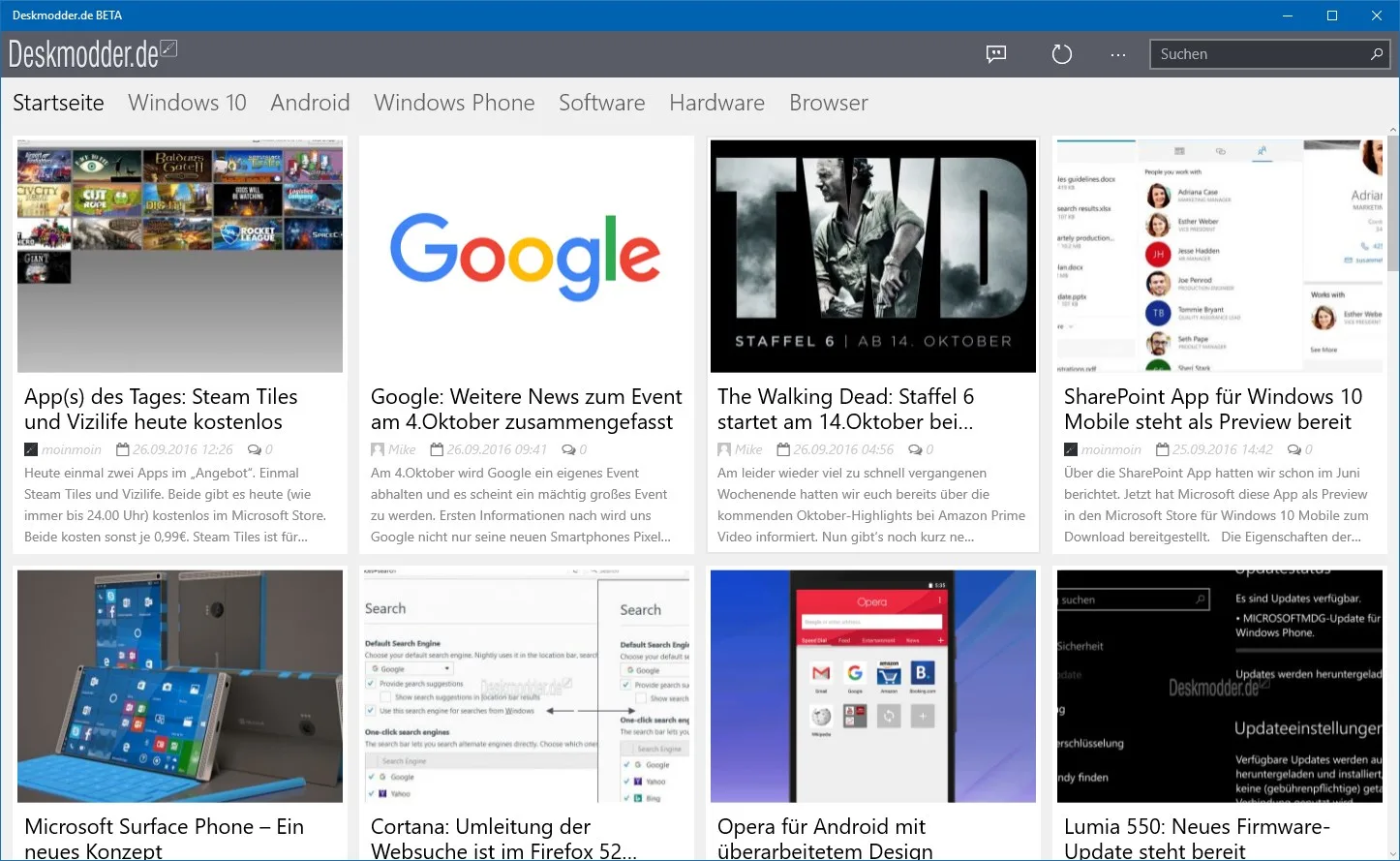The image size is (1400, 861).
Task: Focus the Suchen search field
Action: [x=1257, y=54]
